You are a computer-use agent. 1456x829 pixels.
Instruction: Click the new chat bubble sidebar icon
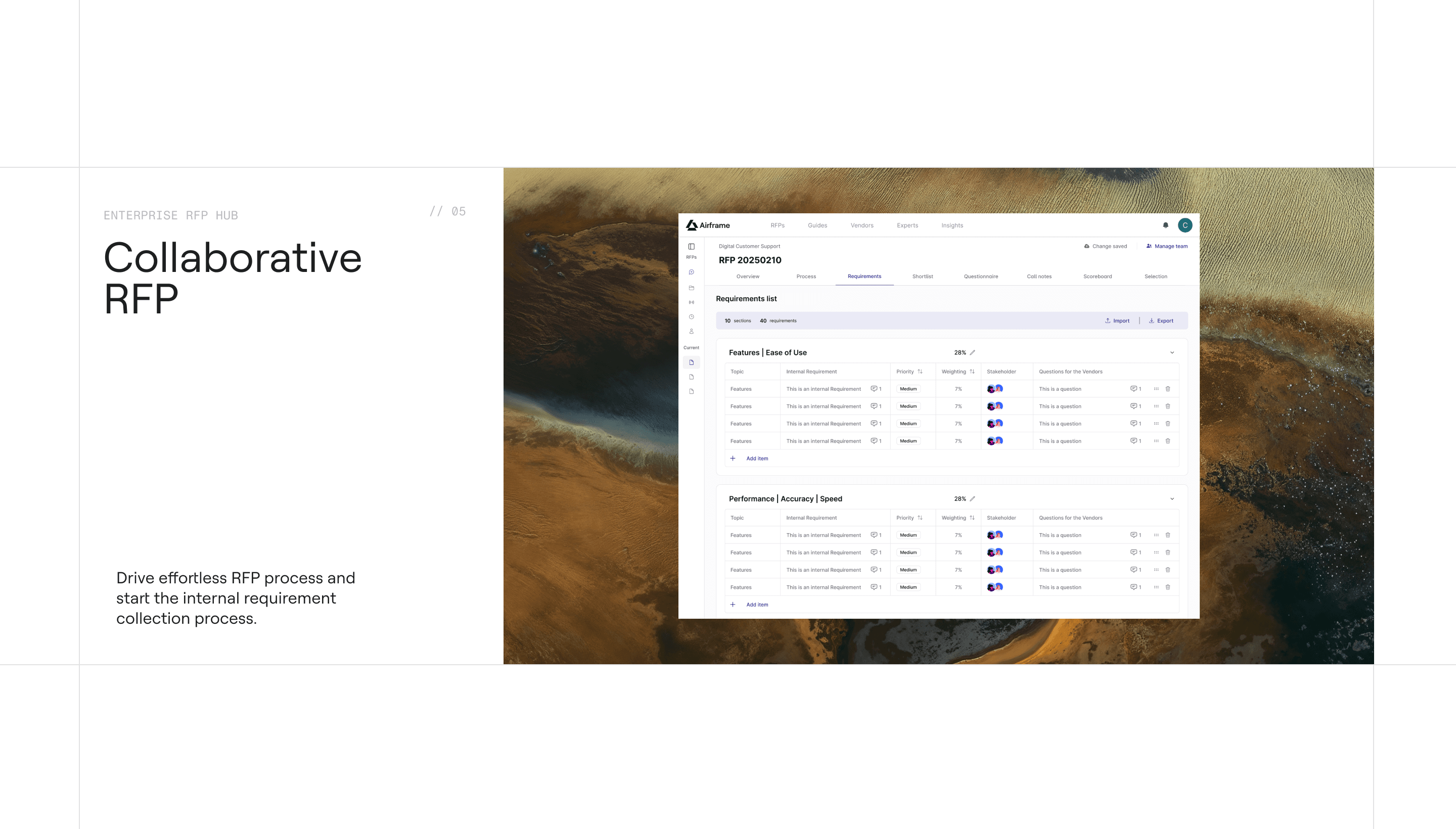point(691,272)
